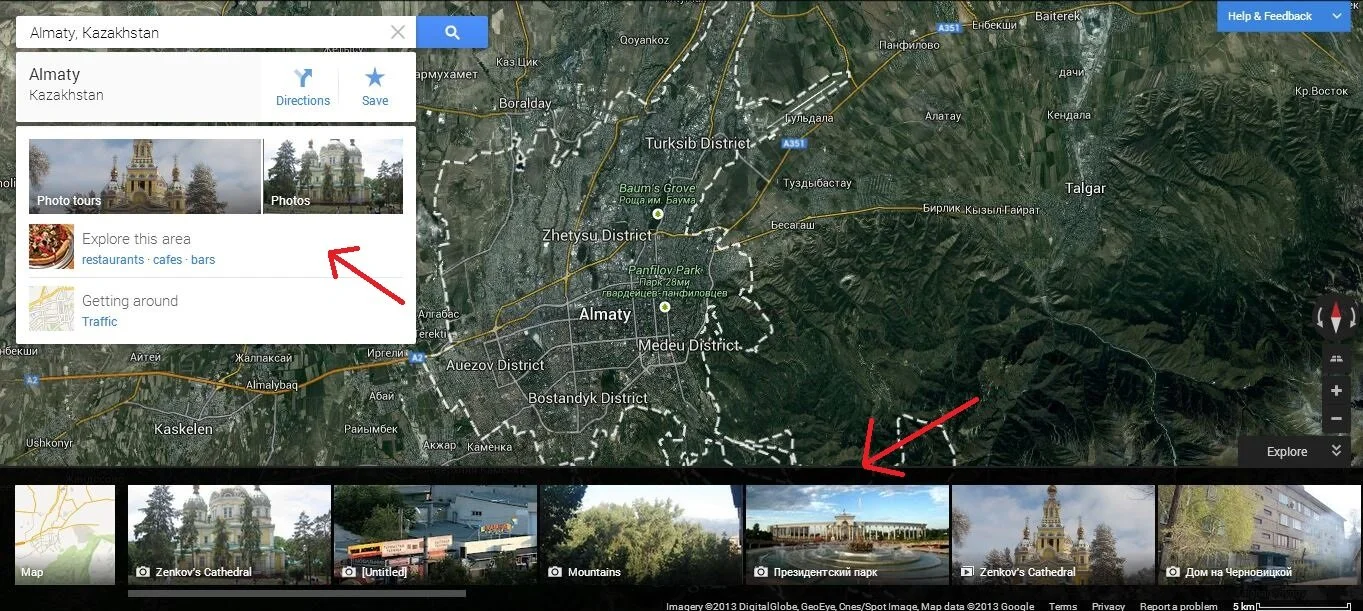Viewport: 1363px width, 611px height.
Task: Expand the Help & Feedback dropdown arrow
Action: 1336,16
